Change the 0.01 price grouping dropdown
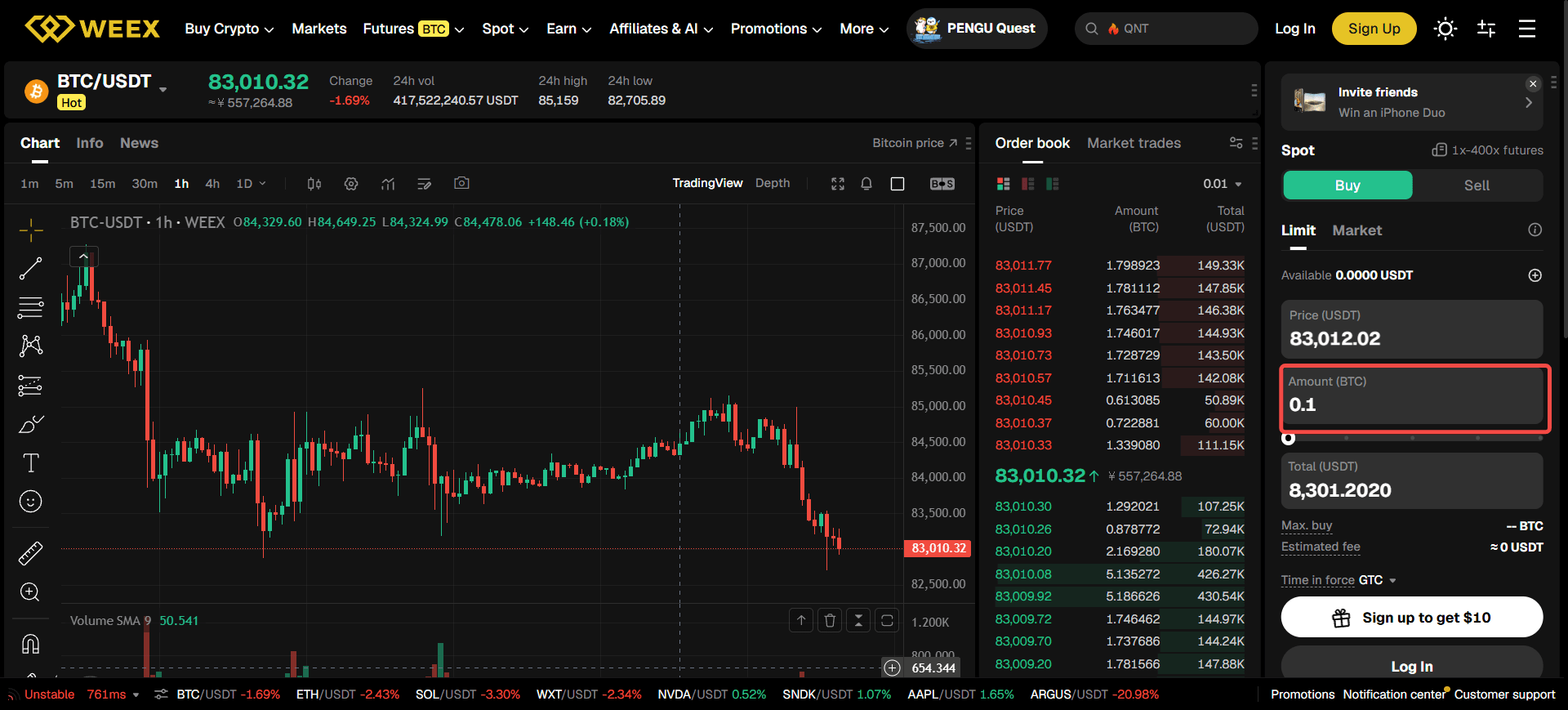 pos(1223,184)
